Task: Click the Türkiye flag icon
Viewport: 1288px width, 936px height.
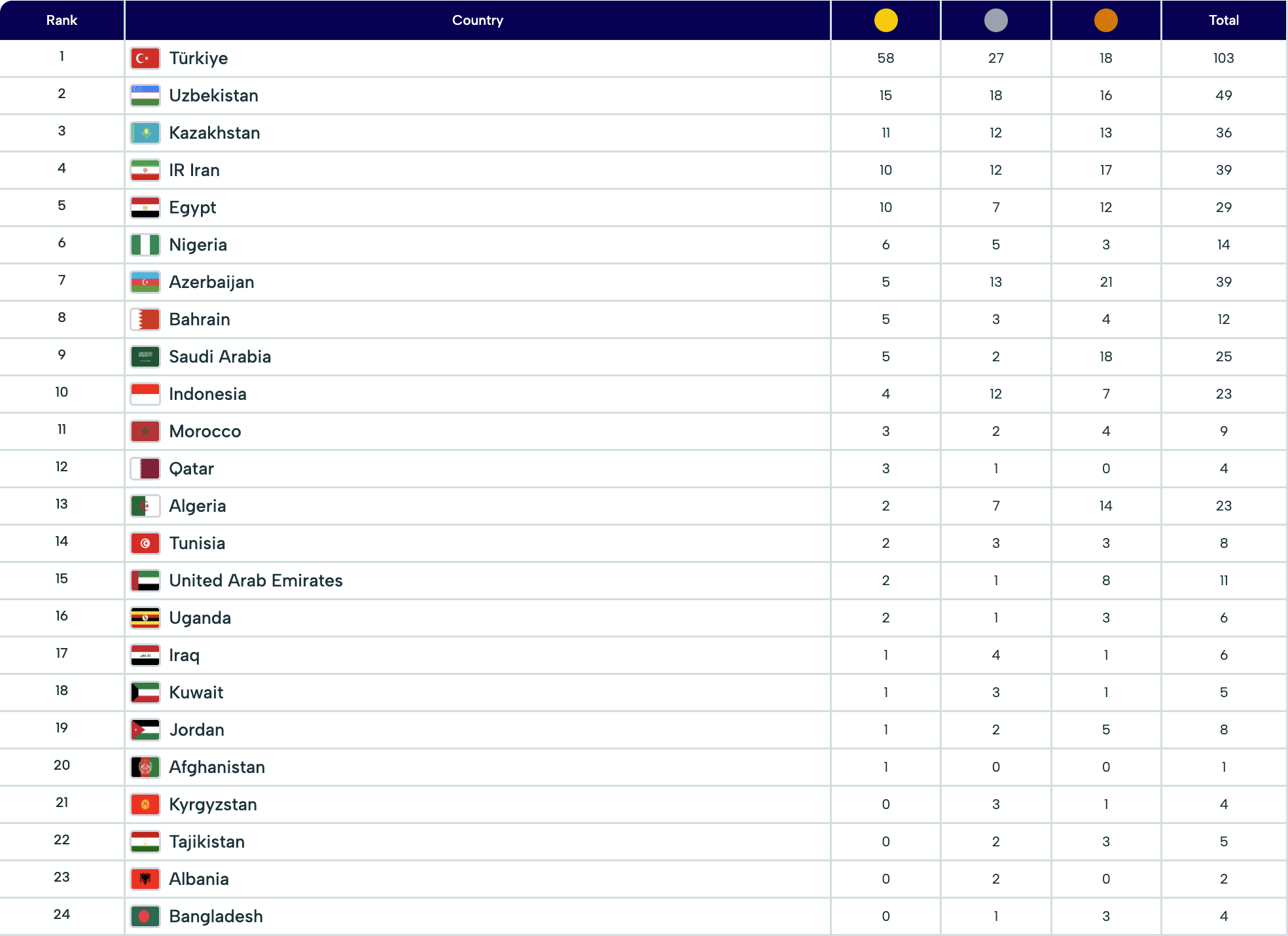Action: pos(145,58)
